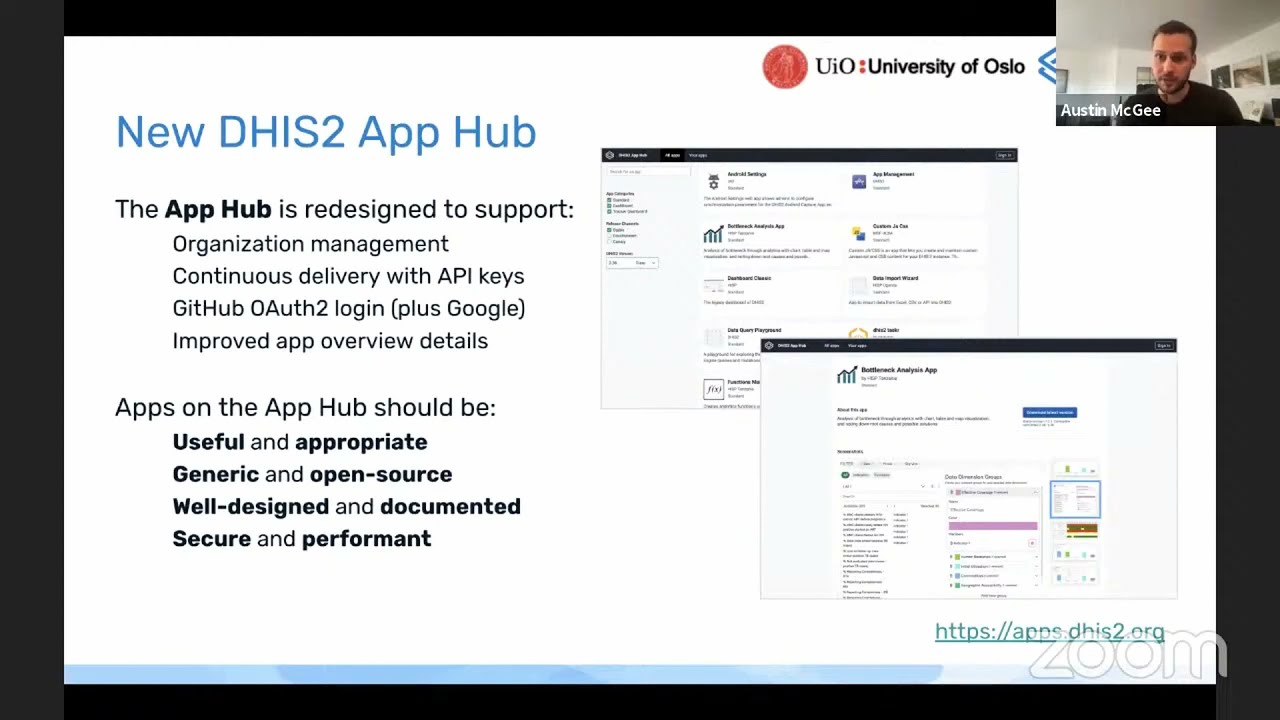Expand the Initial Utilization group row
The width and height of the screenshot is (1280, 720).
[x=993, y=566]
